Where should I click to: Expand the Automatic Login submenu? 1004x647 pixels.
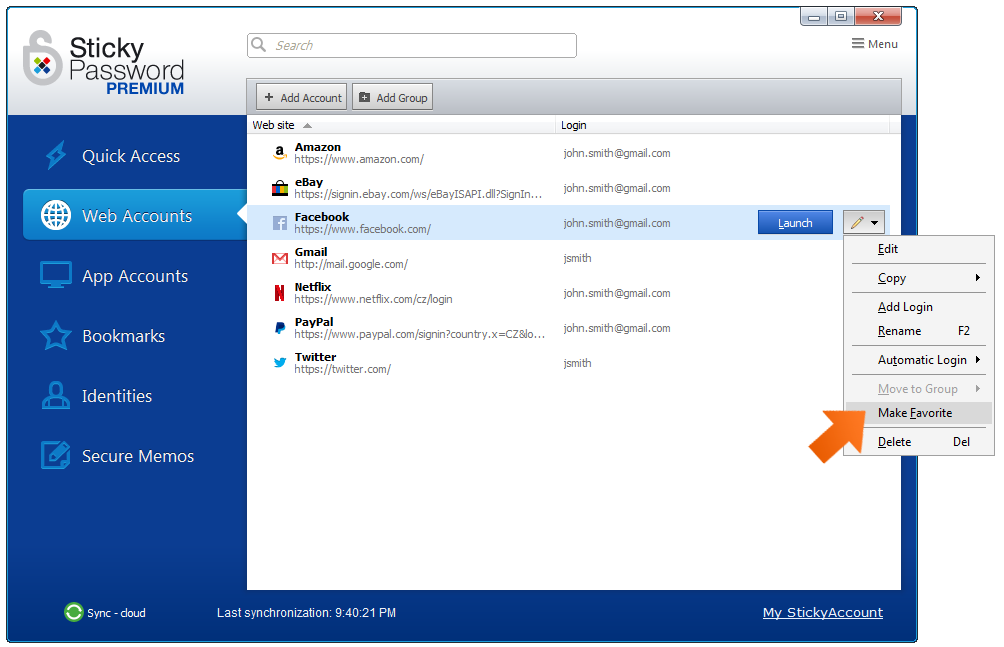pyautogui.click(x=978, y=359)
